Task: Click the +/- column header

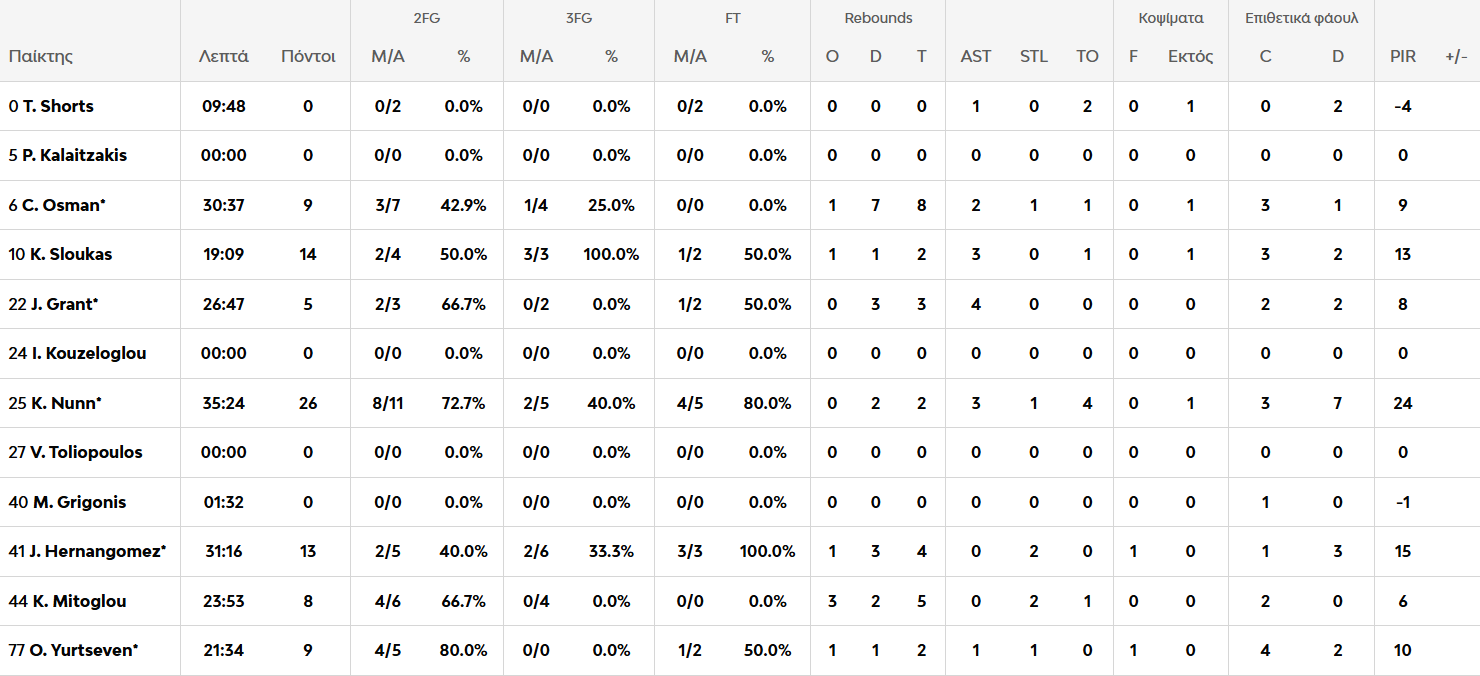Action: (1456, 56)
